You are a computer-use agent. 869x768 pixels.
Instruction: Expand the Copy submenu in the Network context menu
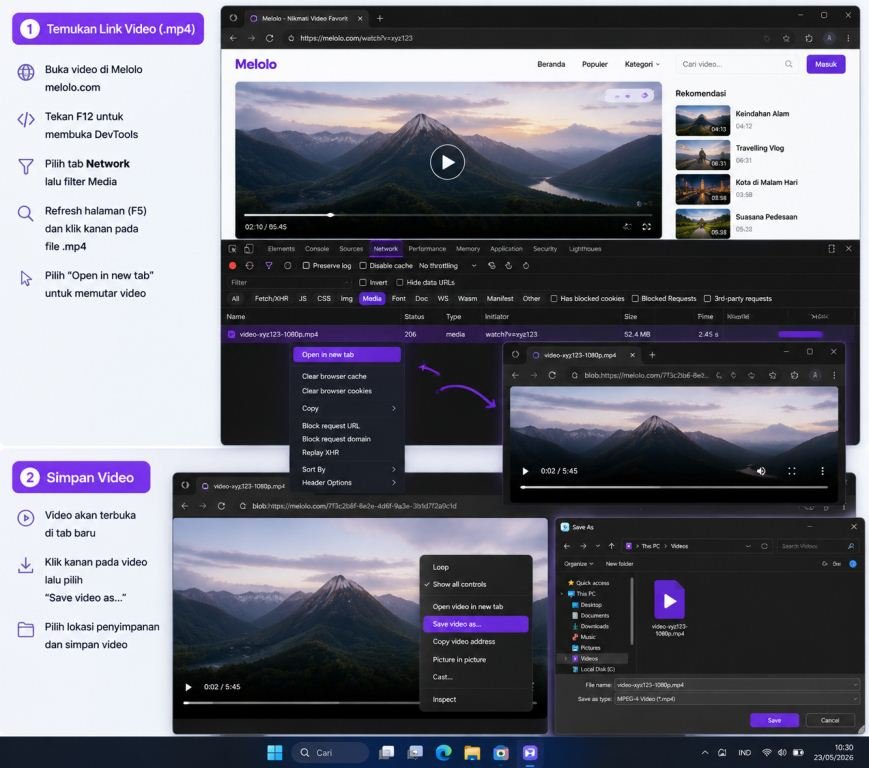[347, 408]
